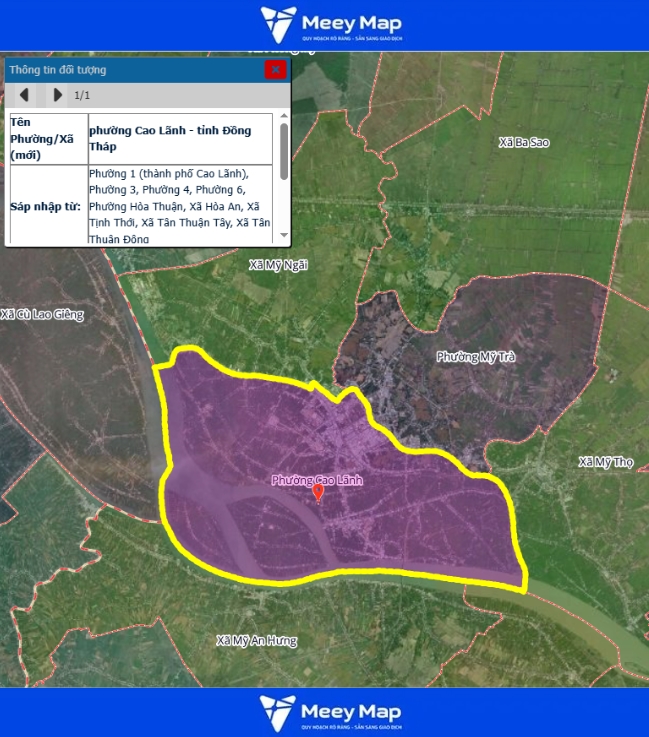649x737 pixels.
Task: Click the previous result arrow in popup
Action: click(x=25, y=95)
